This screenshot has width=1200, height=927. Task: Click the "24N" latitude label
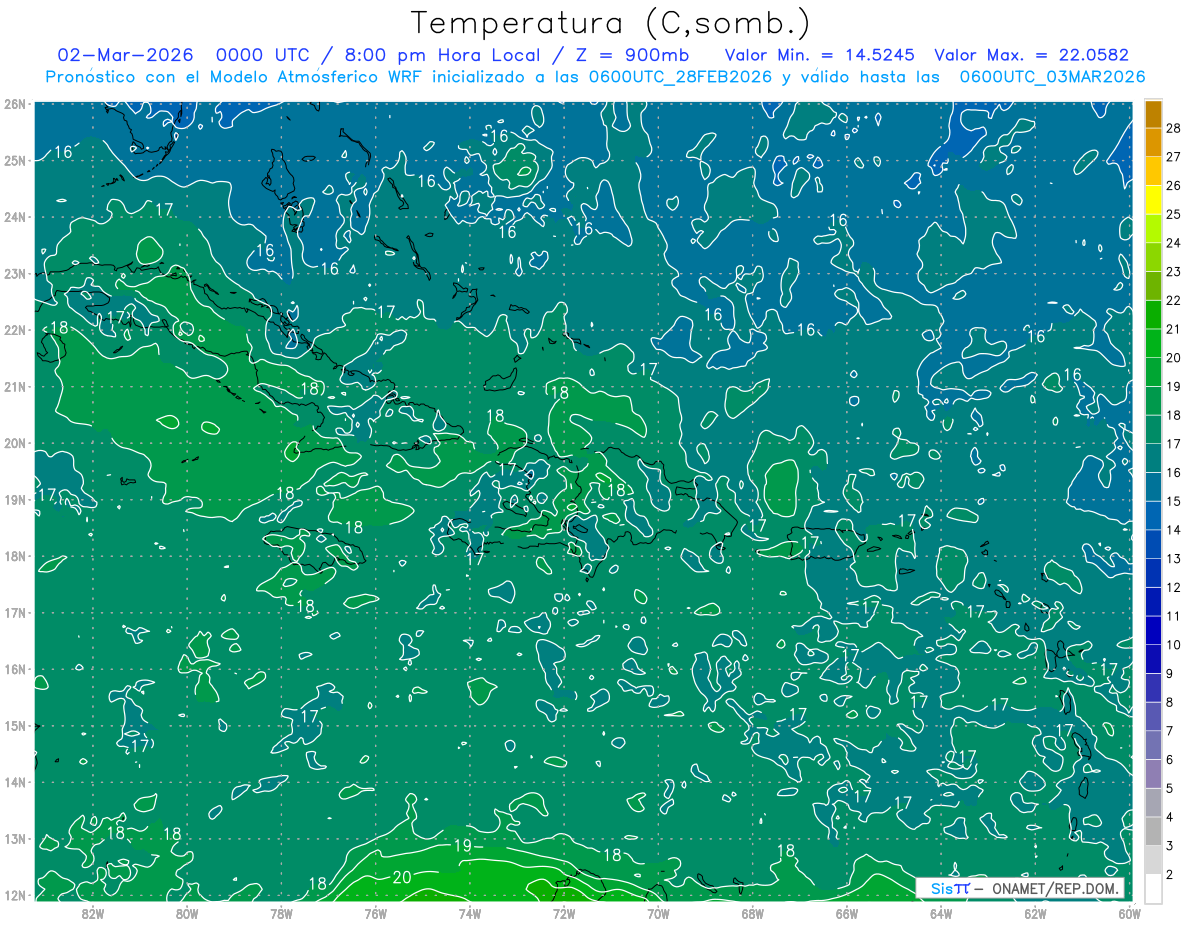click(x=14, y=217)
